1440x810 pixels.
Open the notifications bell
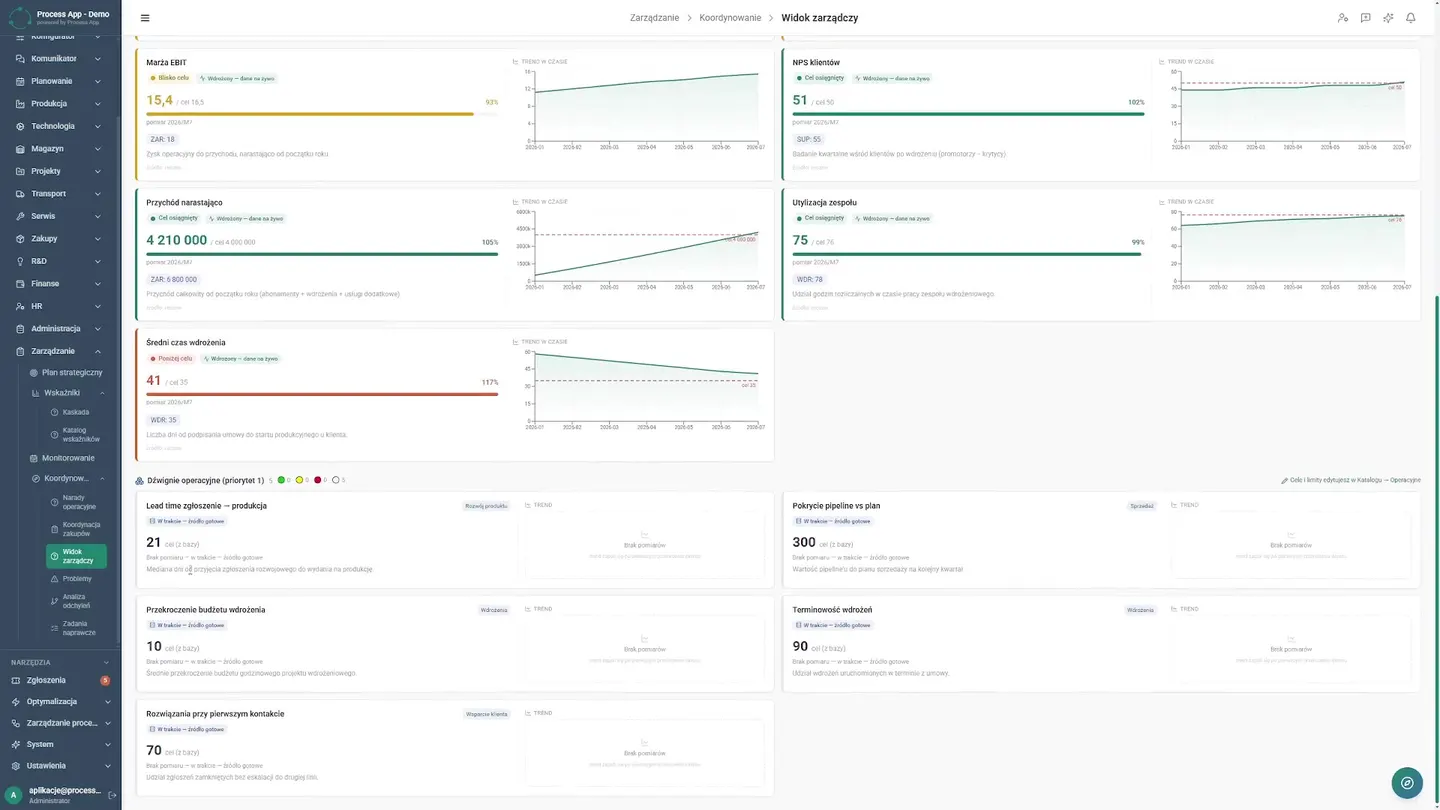coord(1411,18)
